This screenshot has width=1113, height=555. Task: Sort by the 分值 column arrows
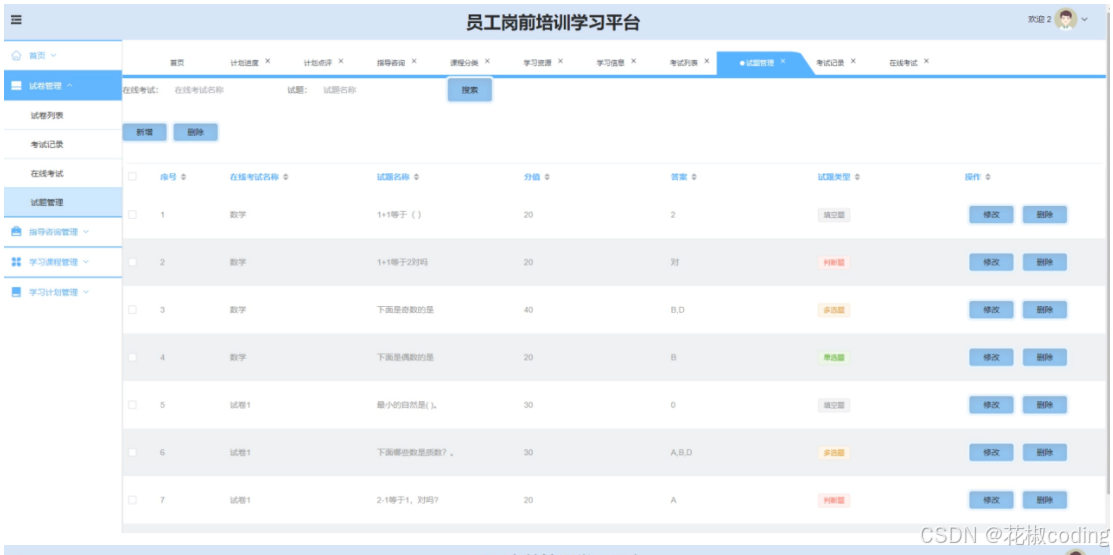pyautogui.click(x=547, y=177)
